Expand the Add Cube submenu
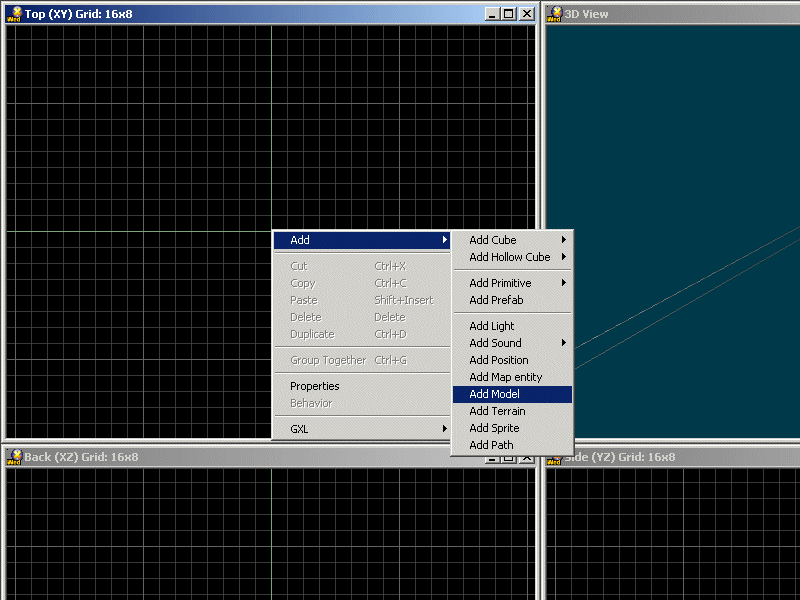Image resolution: width=800 pixels, height=600 pixels. [511, 240]
